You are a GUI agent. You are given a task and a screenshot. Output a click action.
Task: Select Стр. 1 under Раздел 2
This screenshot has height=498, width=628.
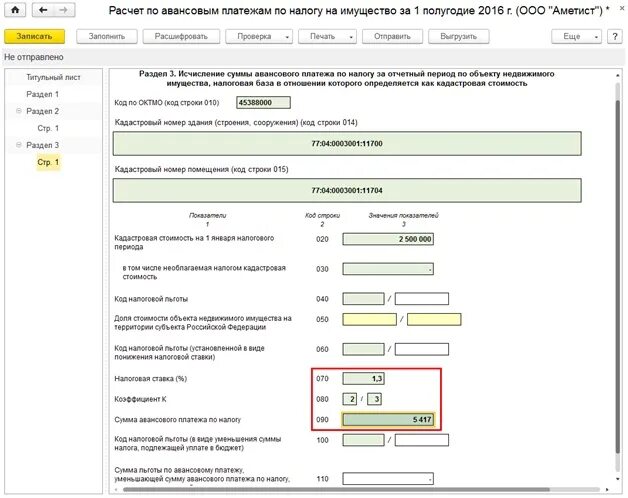point(48,128)
